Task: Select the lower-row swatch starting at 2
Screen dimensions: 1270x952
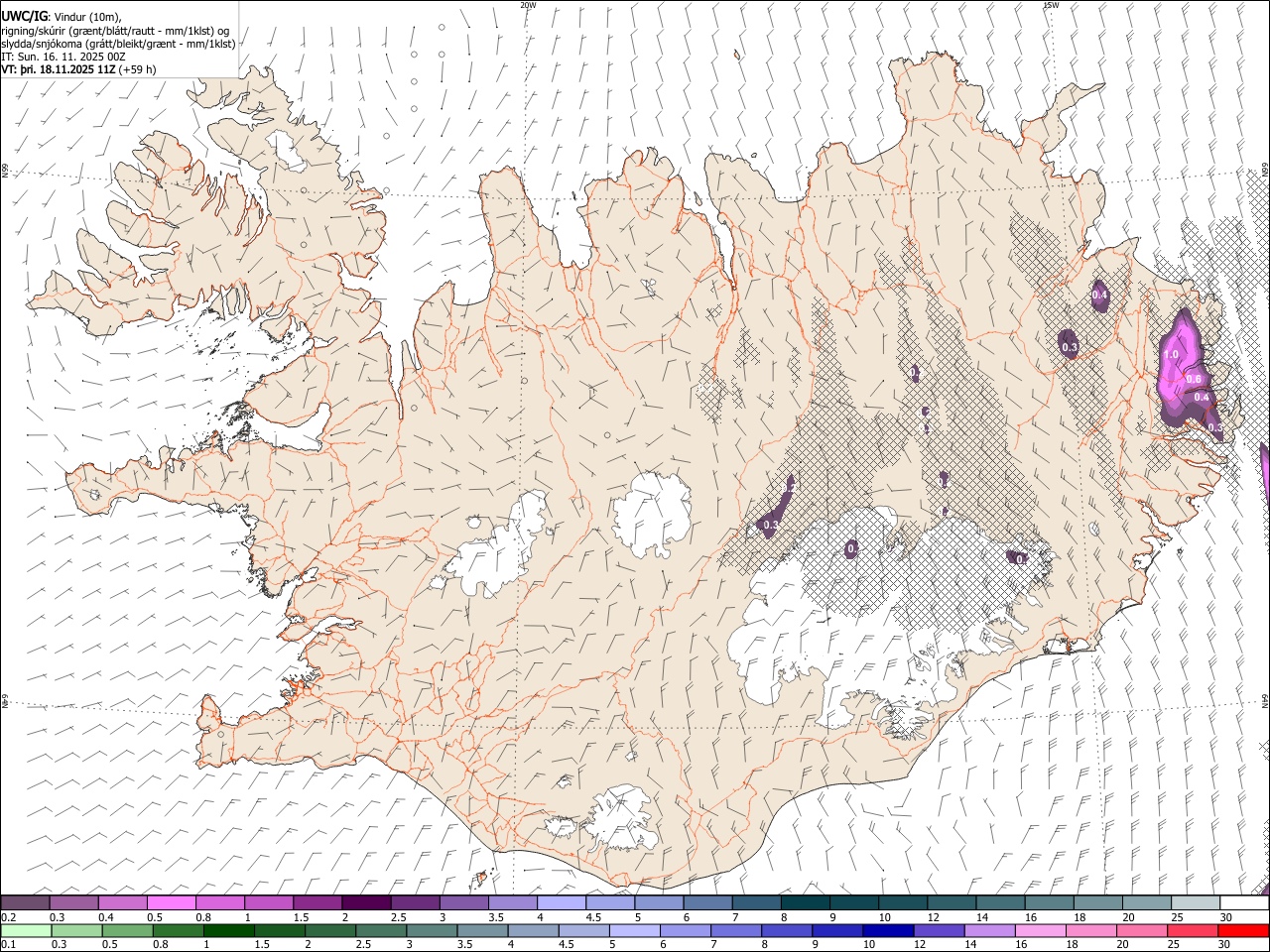Action: tap(330, 930)
